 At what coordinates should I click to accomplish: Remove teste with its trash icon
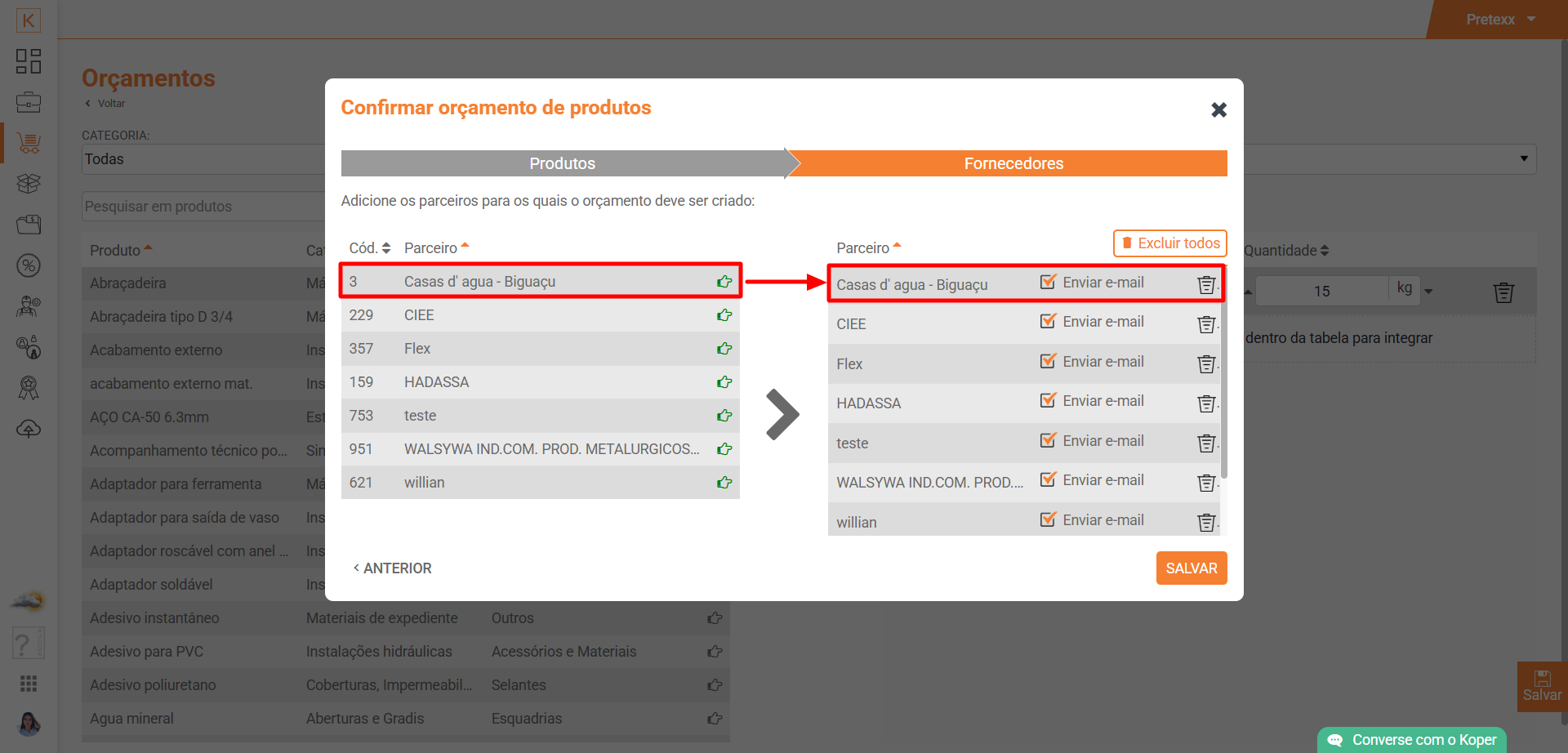(x=1205, y=443)
